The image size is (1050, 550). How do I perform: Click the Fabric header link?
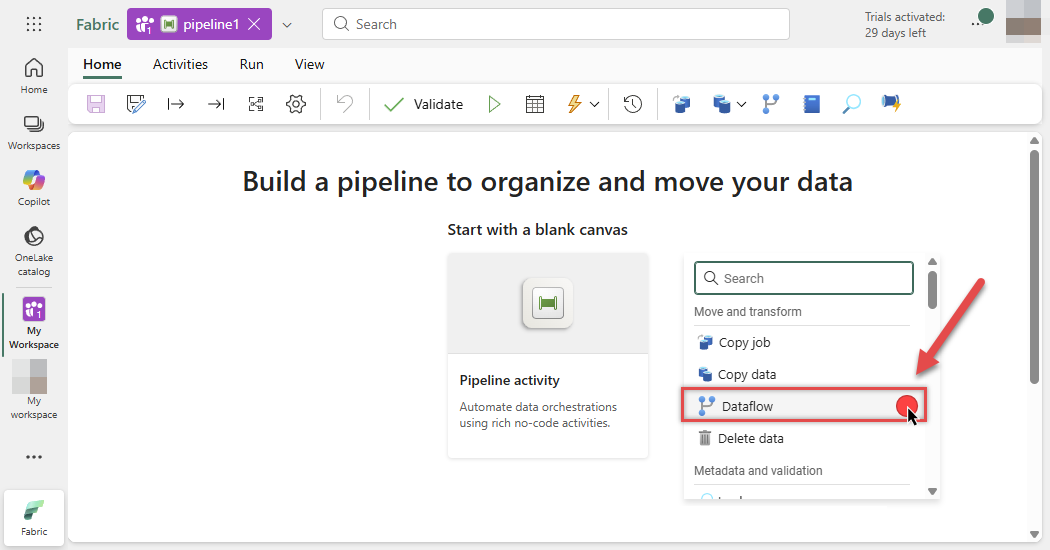pyautogui.click(x=98, y=25)
